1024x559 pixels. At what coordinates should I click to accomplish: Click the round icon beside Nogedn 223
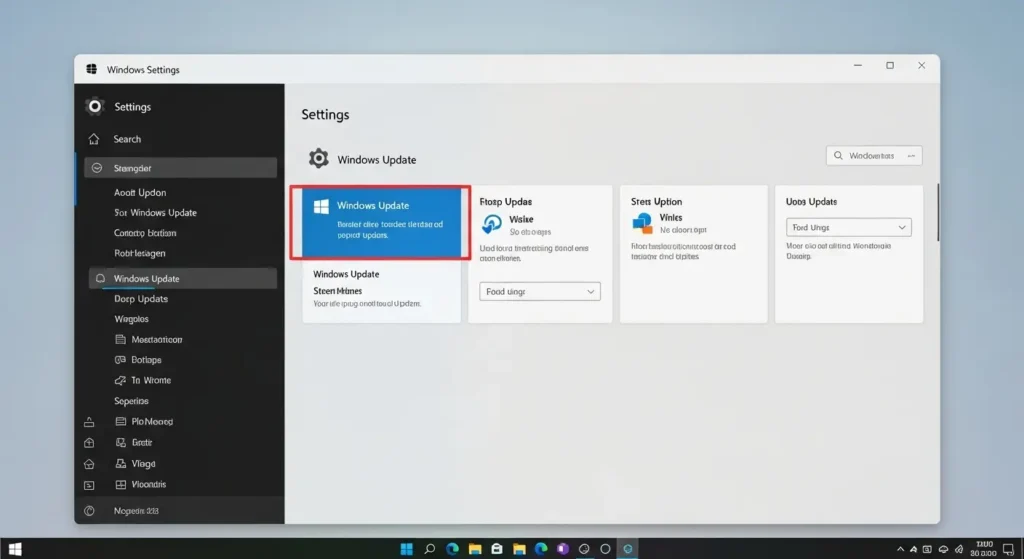tap(89, 511)
